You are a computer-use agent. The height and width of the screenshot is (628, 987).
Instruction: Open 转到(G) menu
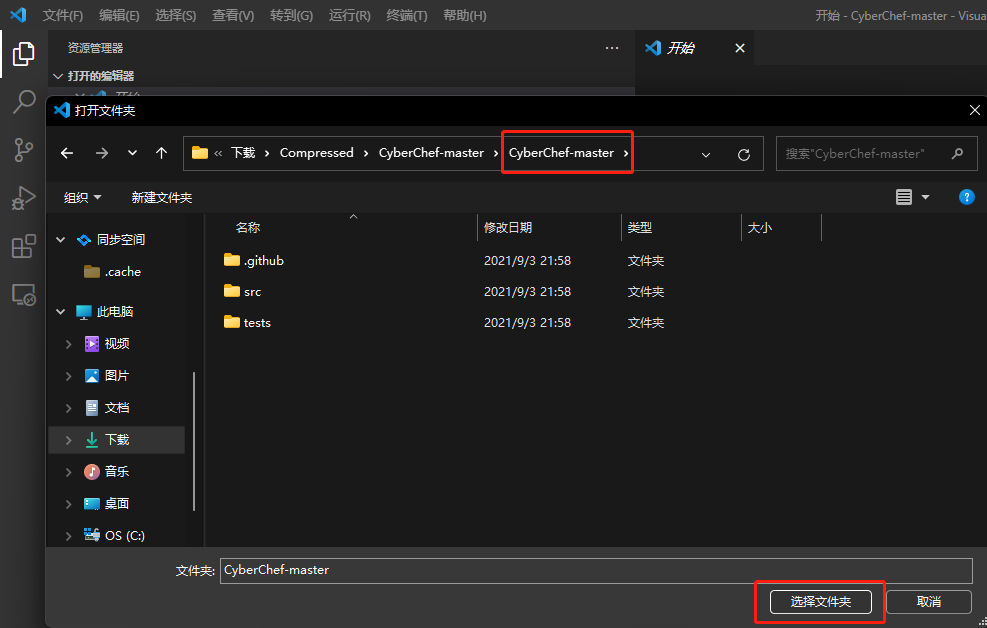point(291,15)
